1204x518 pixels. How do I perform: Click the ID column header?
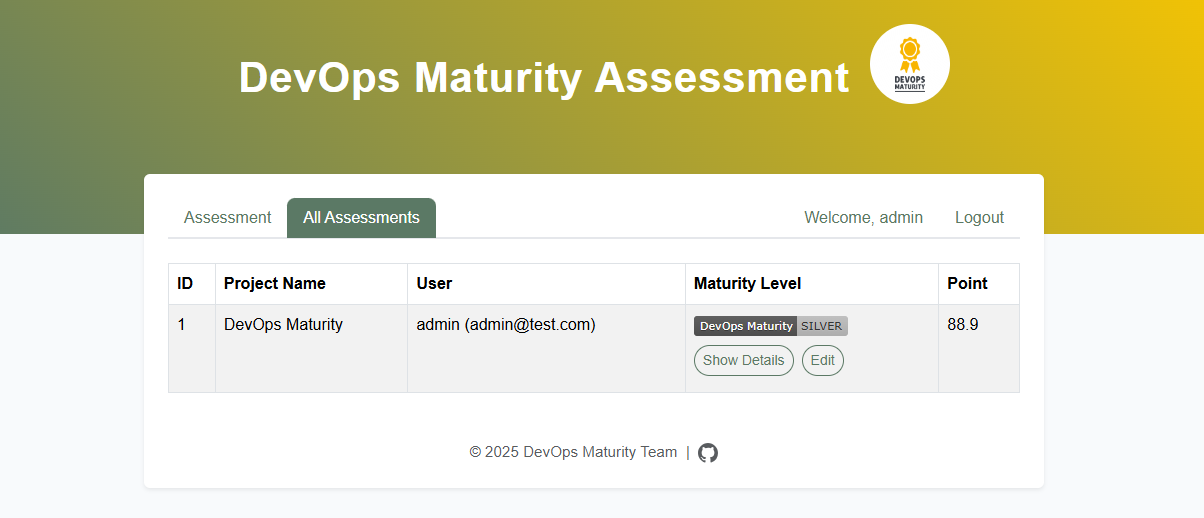click(x=192, y=284)
